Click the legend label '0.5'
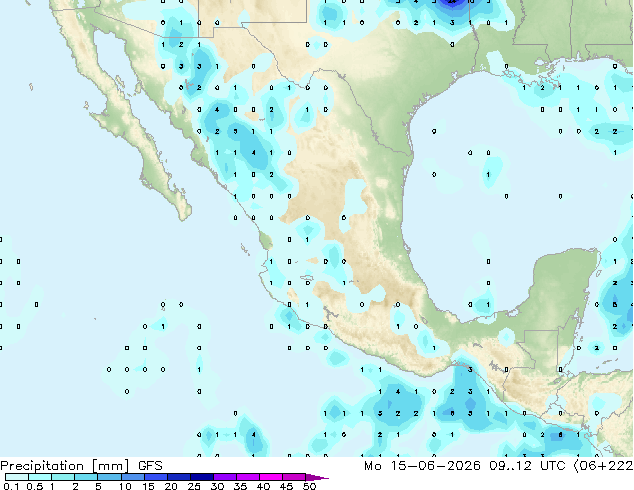634x490 pixels. (35, 486)
